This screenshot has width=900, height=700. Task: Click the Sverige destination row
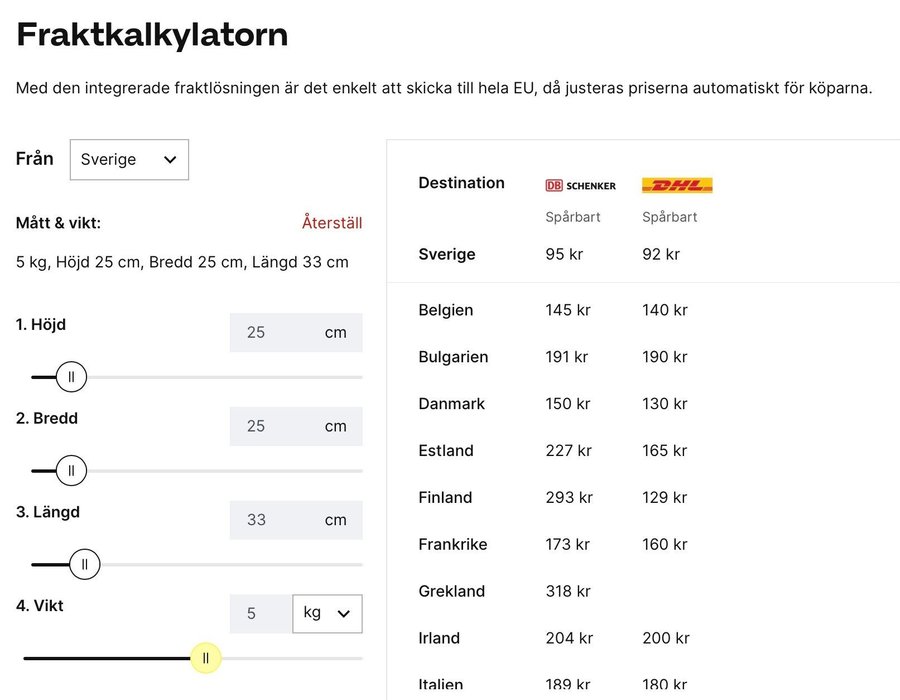pyautogui.click(x=447, y=254)
